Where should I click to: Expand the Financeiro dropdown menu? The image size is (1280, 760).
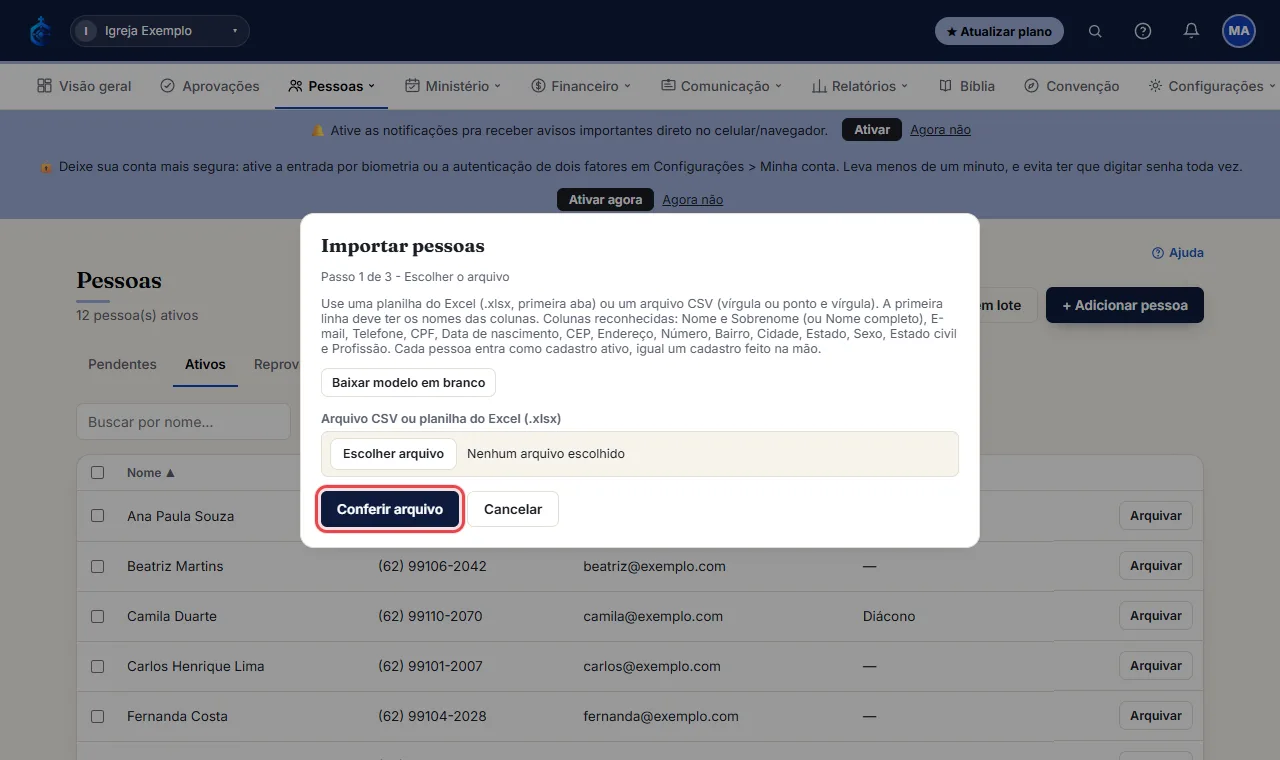tap(581, 86)
